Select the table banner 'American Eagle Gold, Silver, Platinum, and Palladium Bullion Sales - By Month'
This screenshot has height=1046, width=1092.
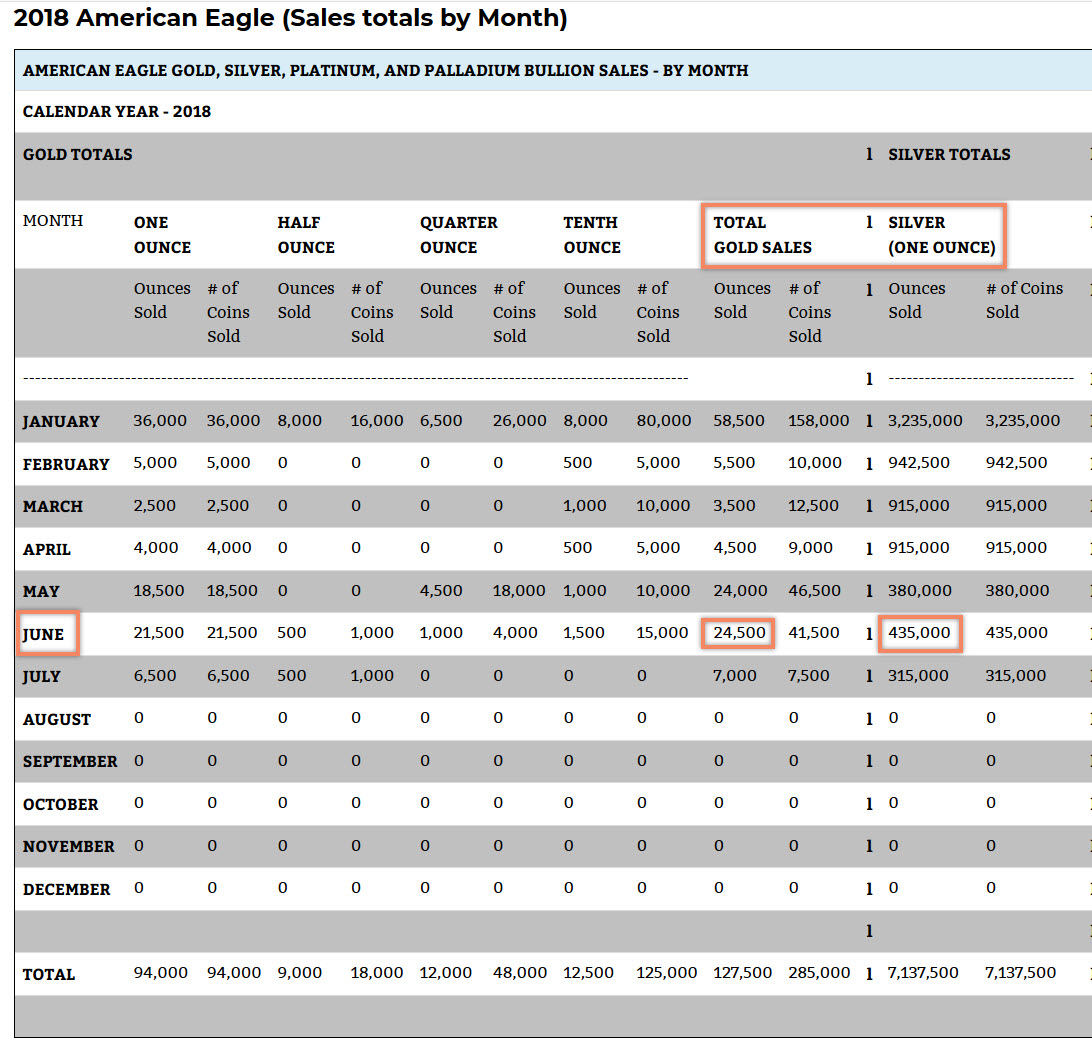point(385,70)
